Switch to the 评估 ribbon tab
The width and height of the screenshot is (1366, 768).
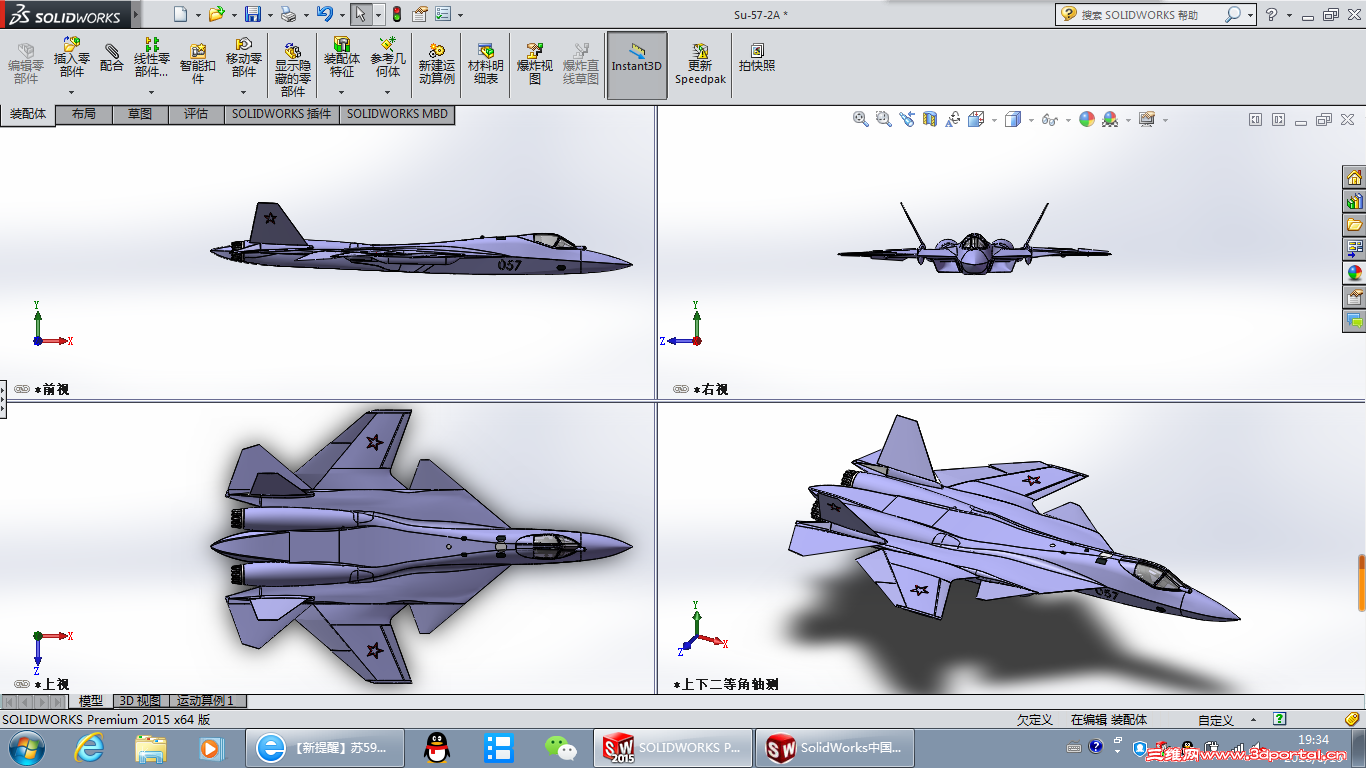tap(196, 114)
